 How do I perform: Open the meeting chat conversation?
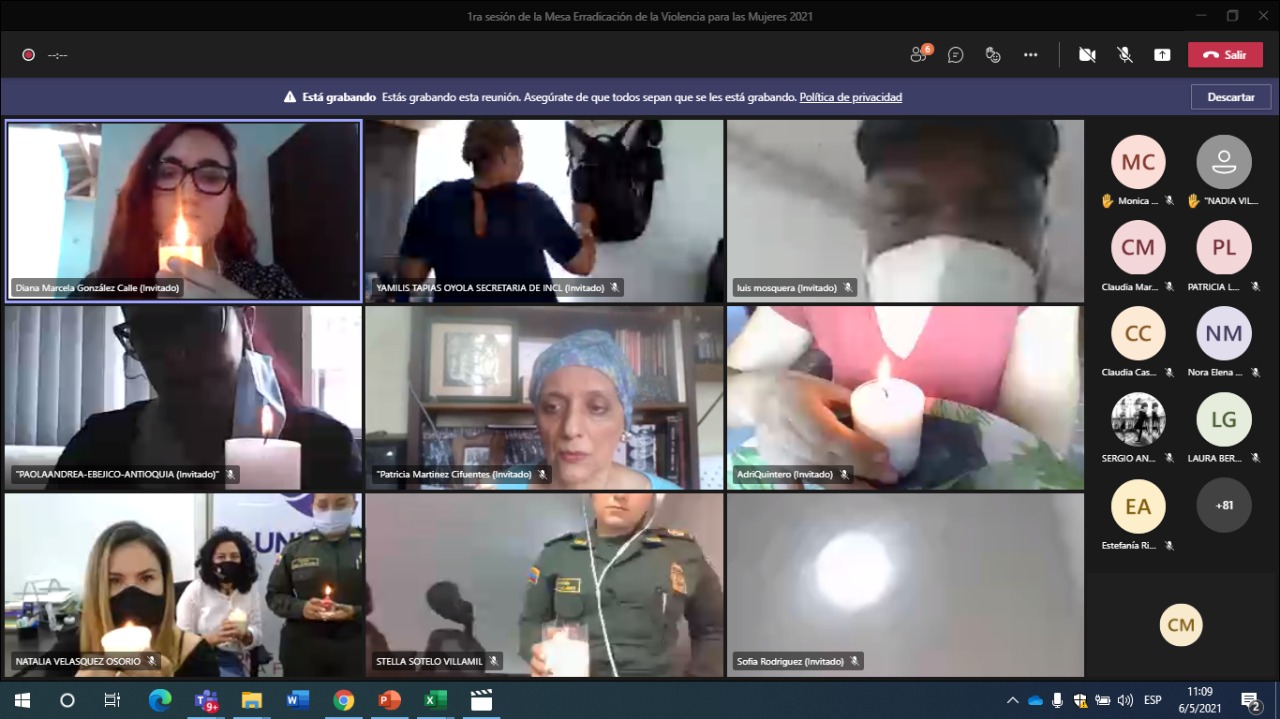point(955,55)
